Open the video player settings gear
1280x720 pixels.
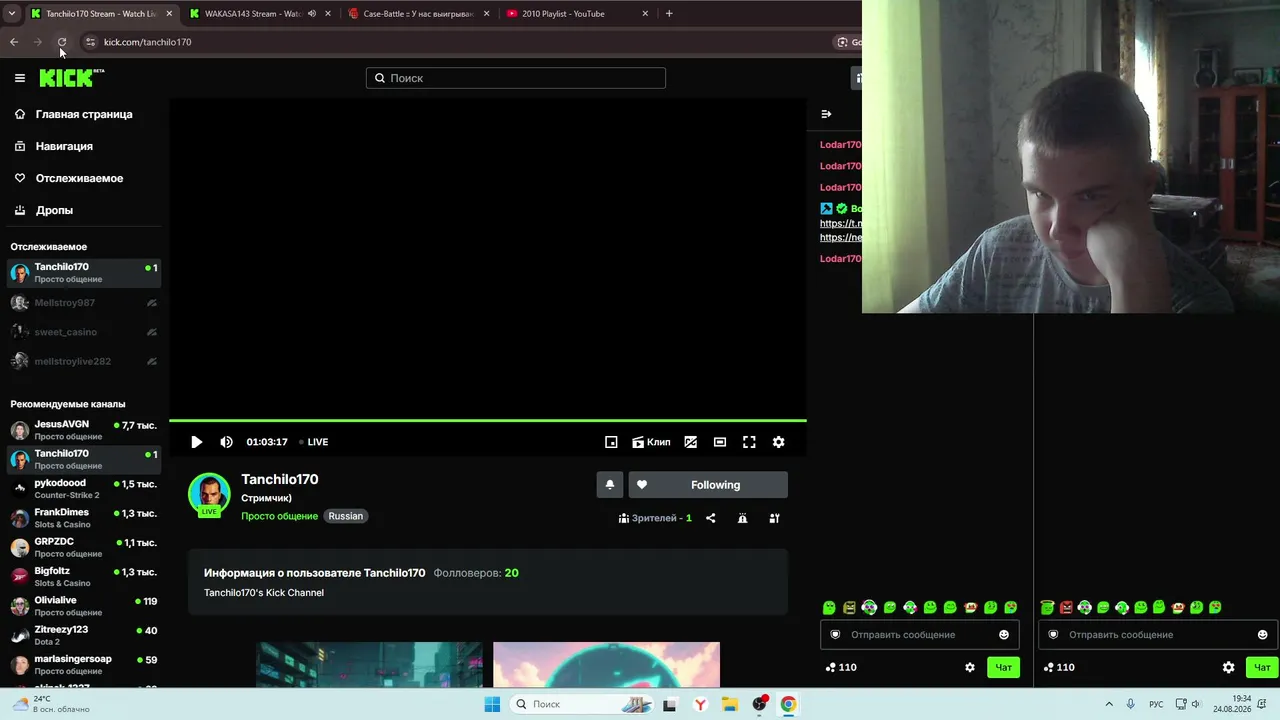[778, 442]
